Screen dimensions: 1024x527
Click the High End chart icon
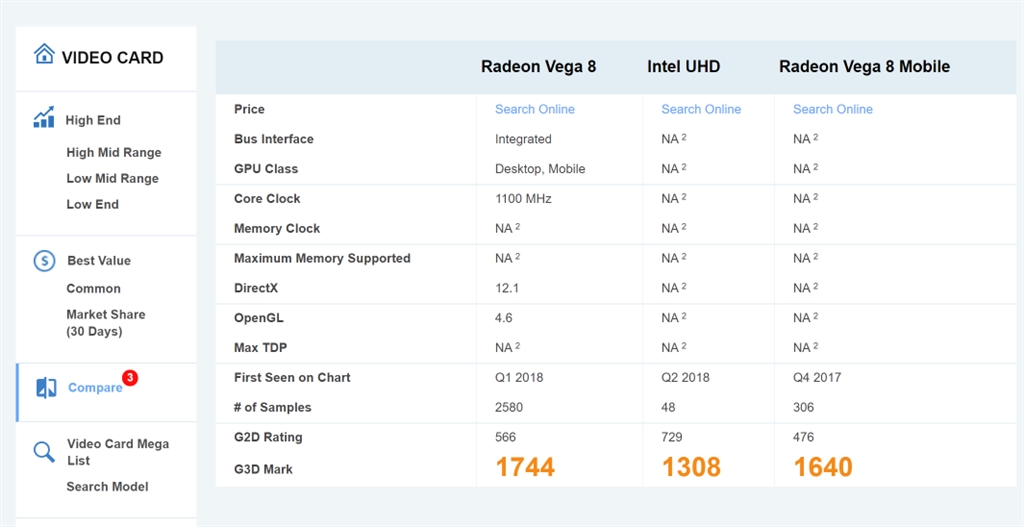coord(44,119)
